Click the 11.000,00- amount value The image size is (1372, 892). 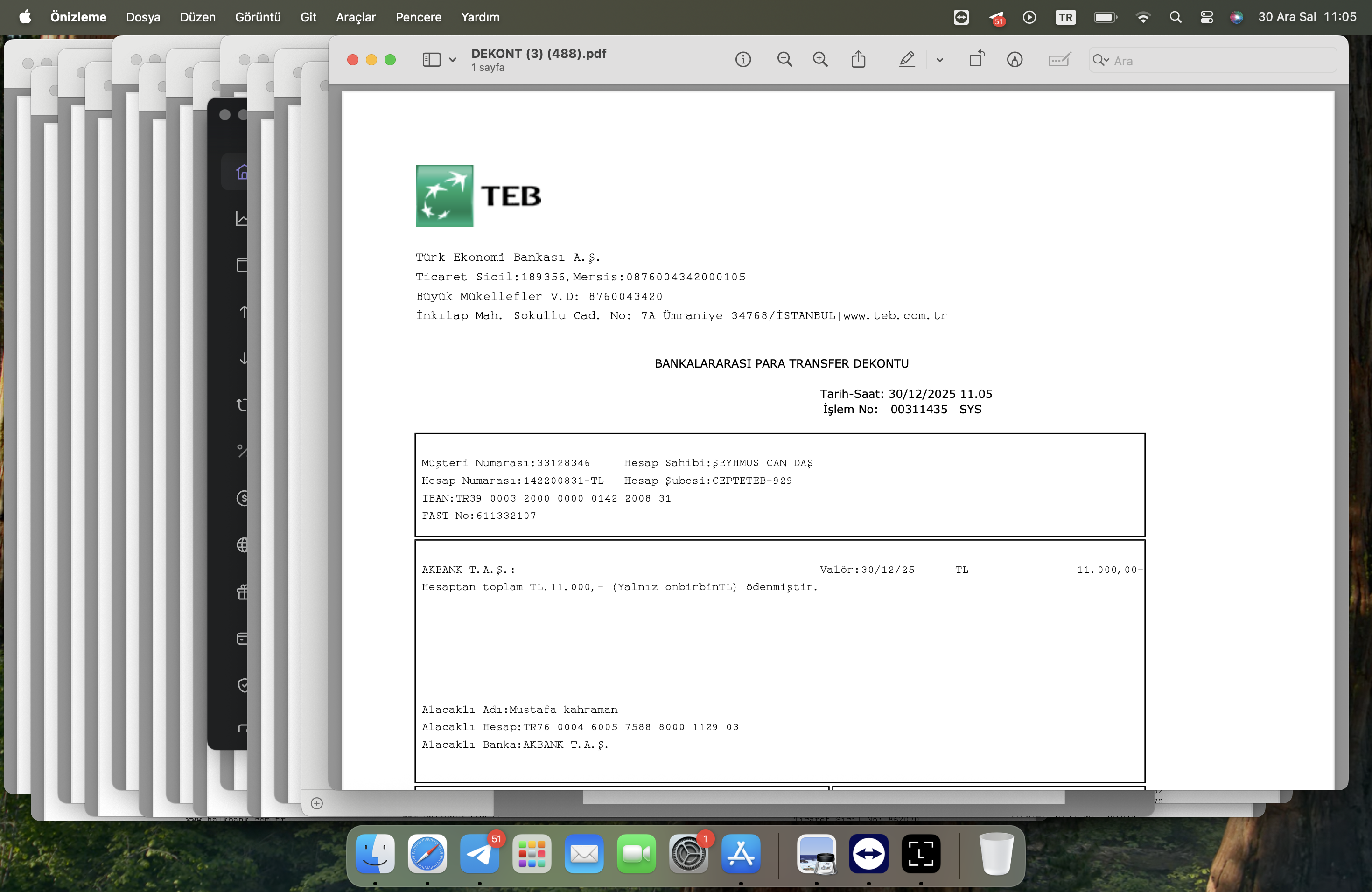pos(1110,570)
